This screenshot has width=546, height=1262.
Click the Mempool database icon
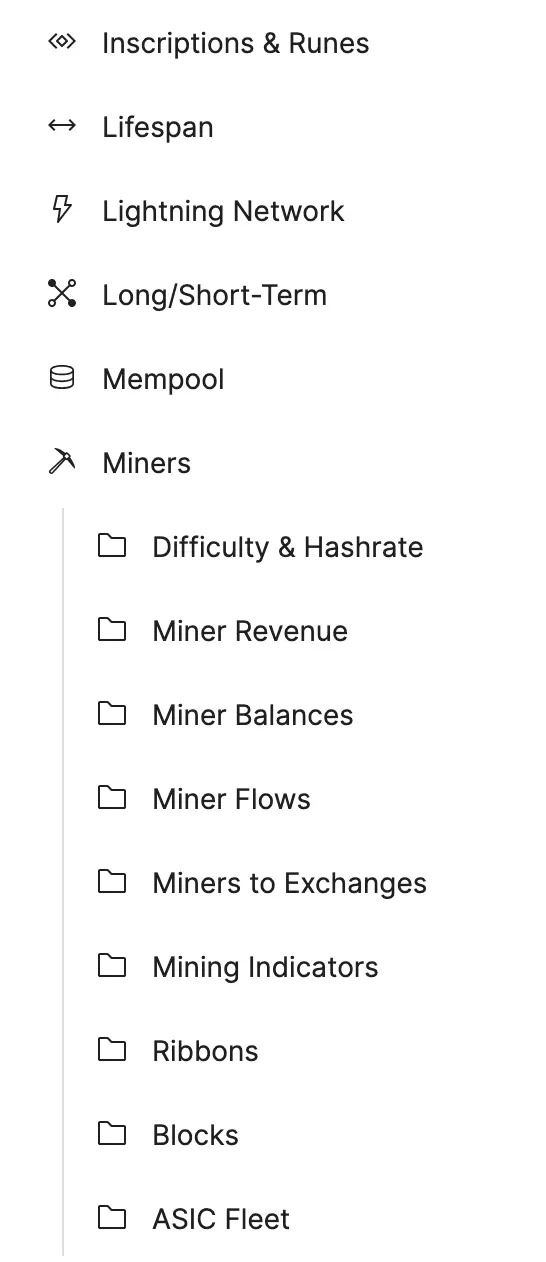62,378
